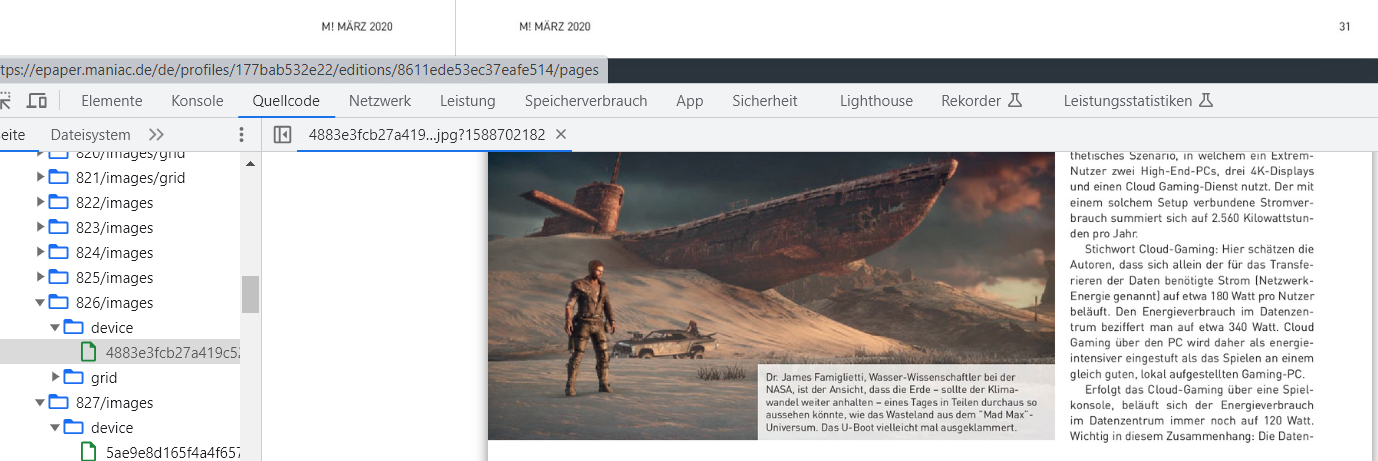Open the Leistungsstatistiken tab
Viewport: 1378px width, 461px height.
tap(1128, 101)
